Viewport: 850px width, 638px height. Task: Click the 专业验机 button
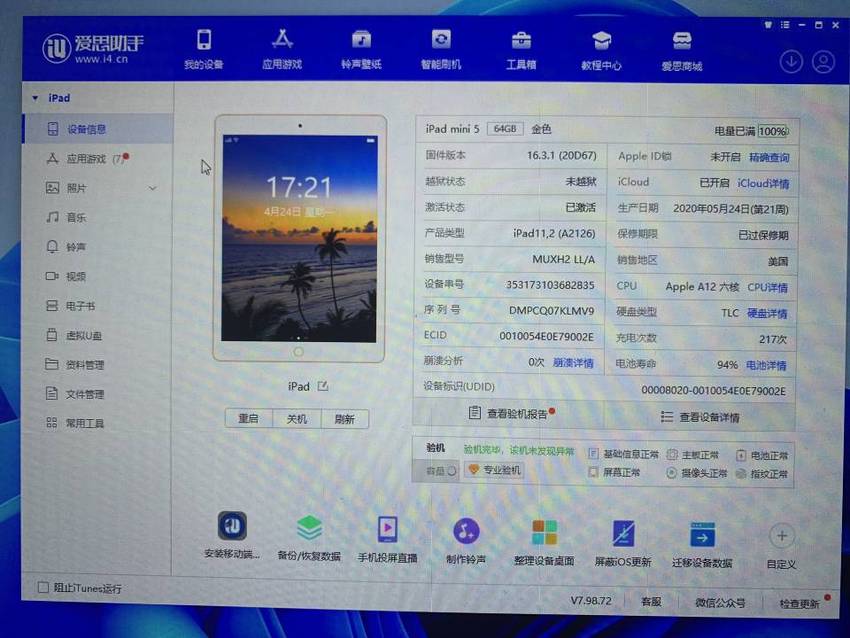tap(494, 470)
